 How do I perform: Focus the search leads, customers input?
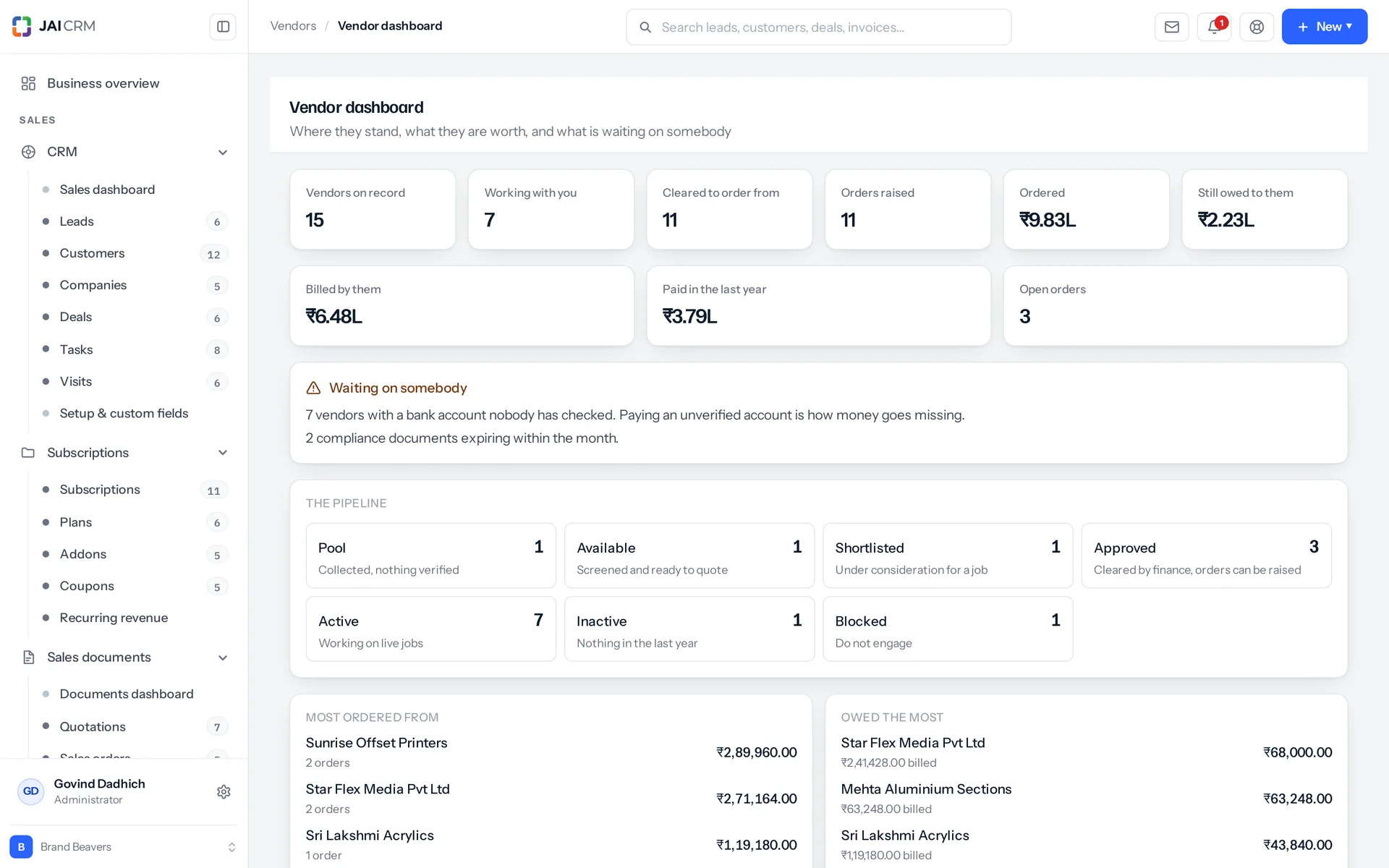click(818, 27)
